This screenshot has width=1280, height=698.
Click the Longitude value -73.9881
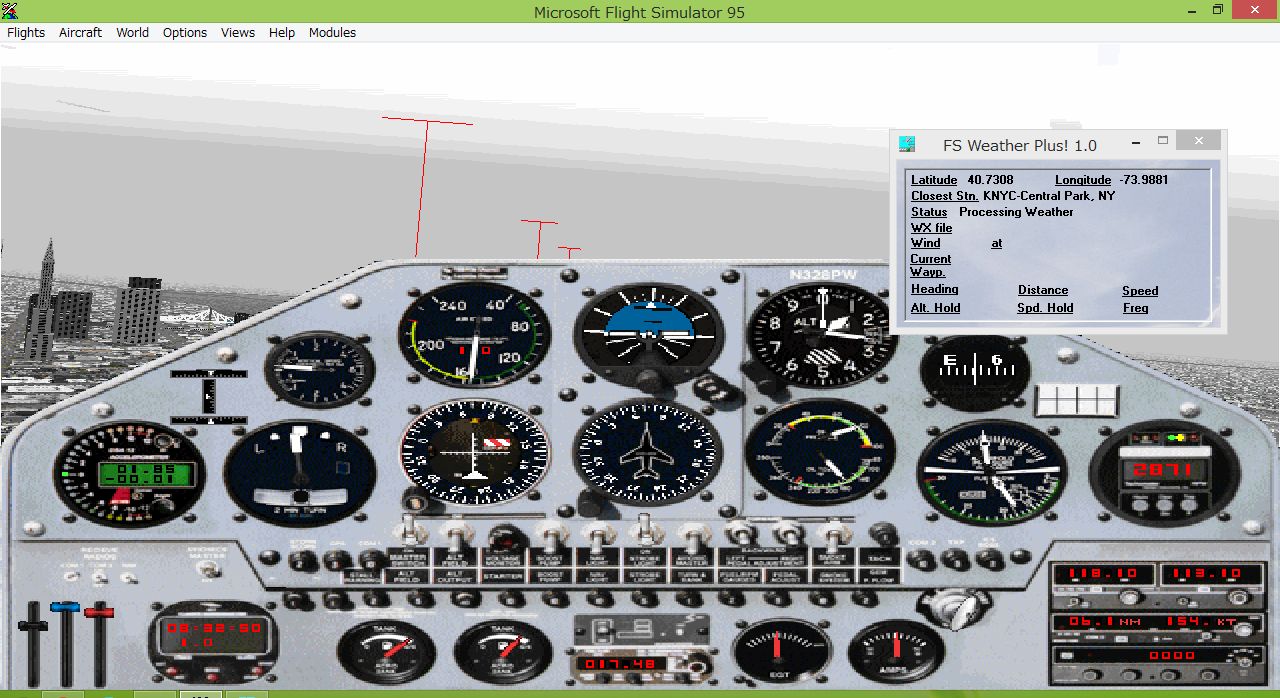(1144, 180)
